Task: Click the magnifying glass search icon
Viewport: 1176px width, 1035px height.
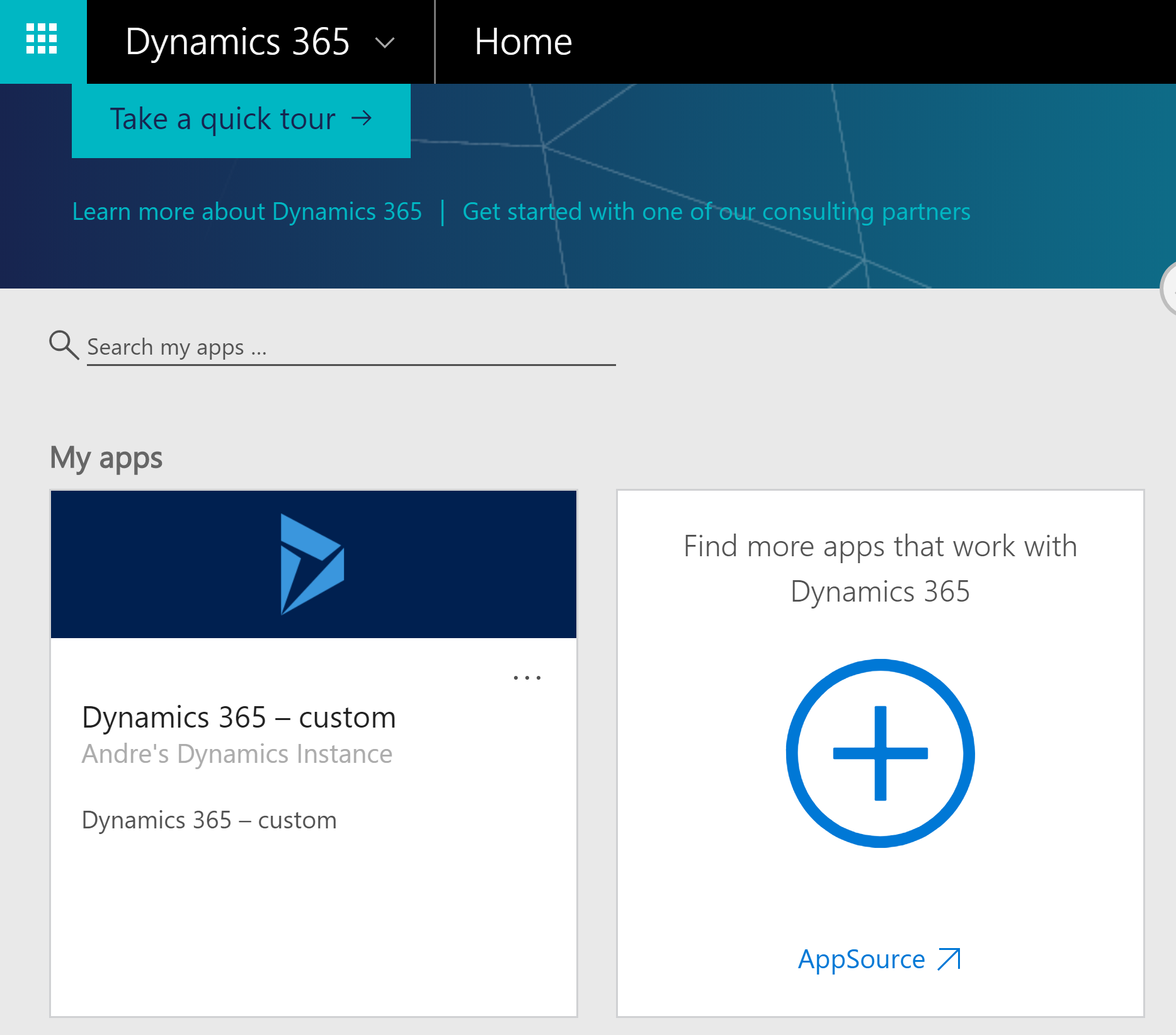Action: tap(64, 345)
